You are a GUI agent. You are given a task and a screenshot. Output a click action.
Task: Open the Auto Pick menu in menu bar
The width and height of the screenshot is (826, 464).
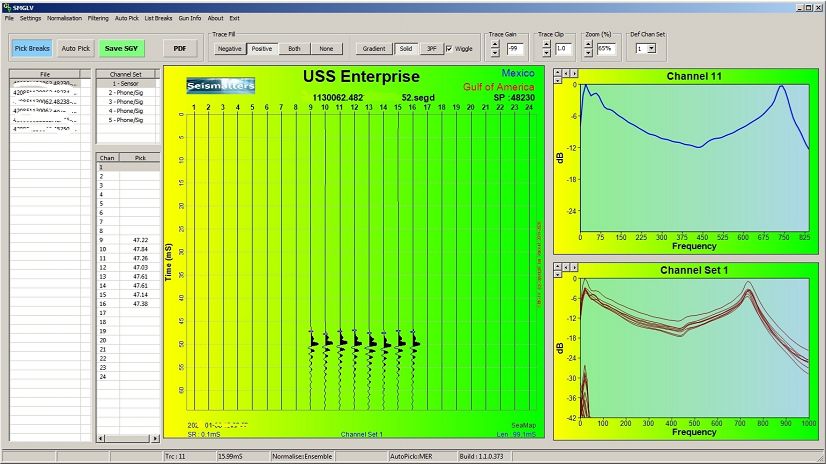[126, 18]
